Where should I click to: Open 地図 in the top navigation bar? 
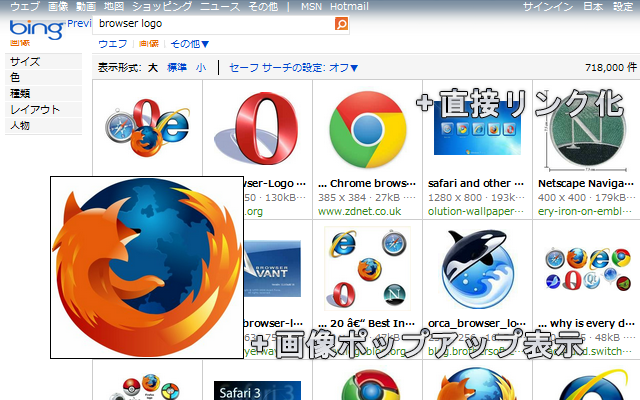tap(113, 7)
